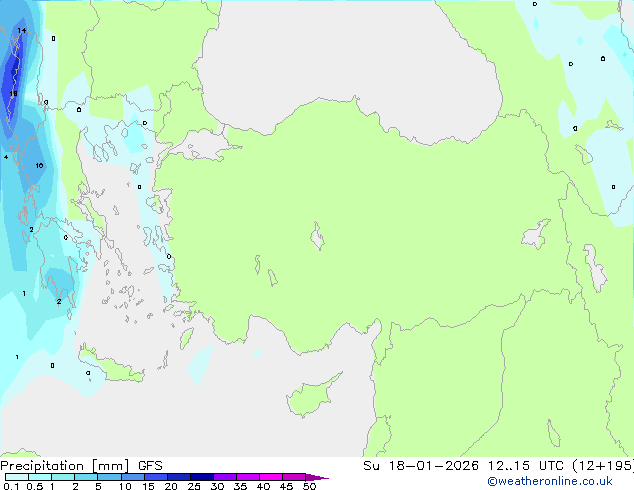The height and width of the screenshot is (490, 634).
Task: Click the '14' precipitation value on map
Action: point(22,30)
